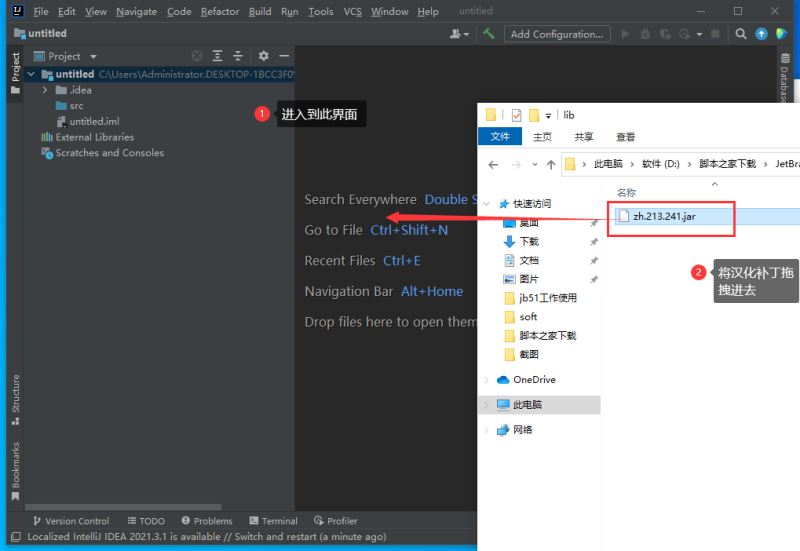Click the Run with Coverage icon
Viewport: 800px width, 551px height.
[665, 34]
